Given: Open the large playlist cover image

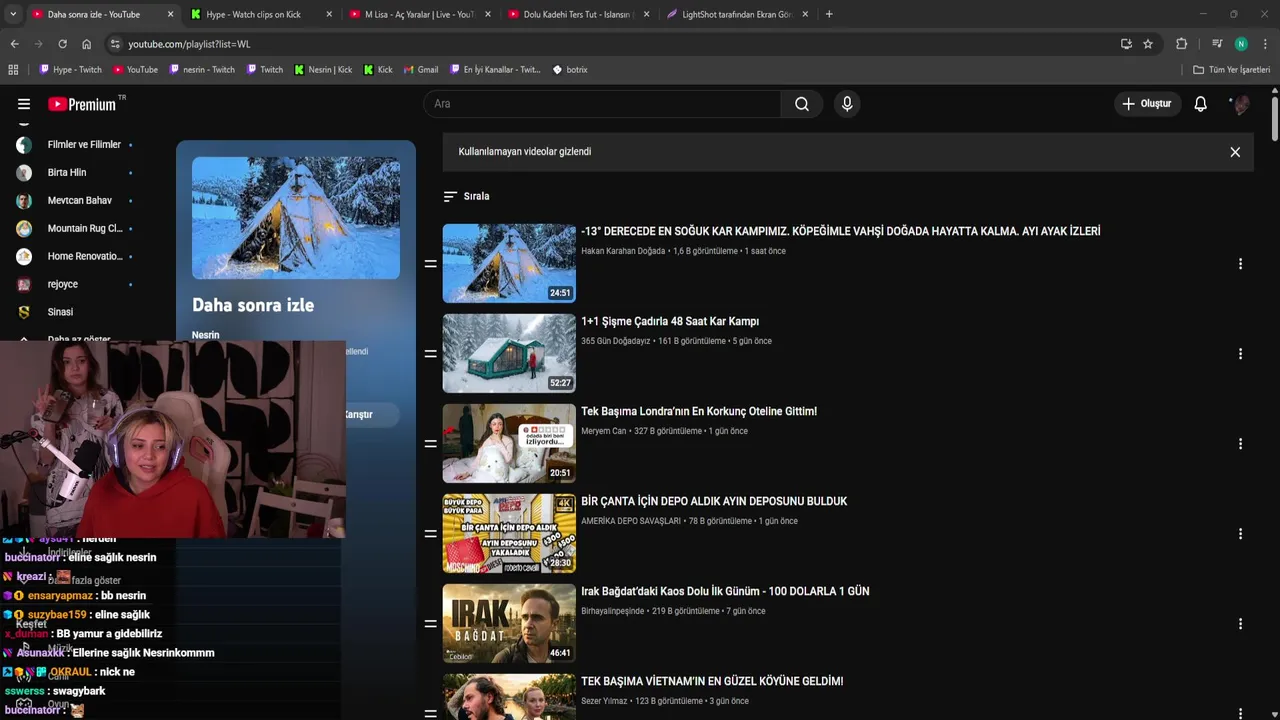Looking at the screenshot, I should (296, 218).
